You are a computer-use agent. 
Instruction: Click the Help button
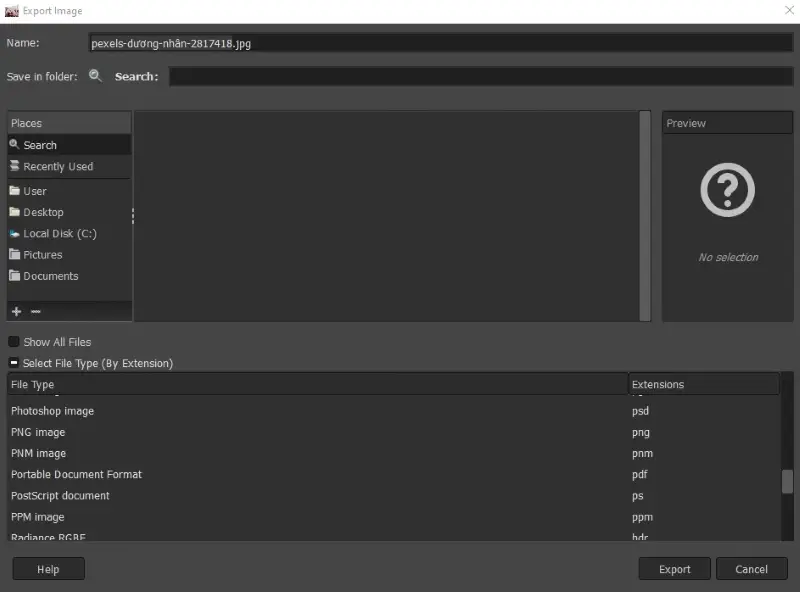tap(48, 569)
